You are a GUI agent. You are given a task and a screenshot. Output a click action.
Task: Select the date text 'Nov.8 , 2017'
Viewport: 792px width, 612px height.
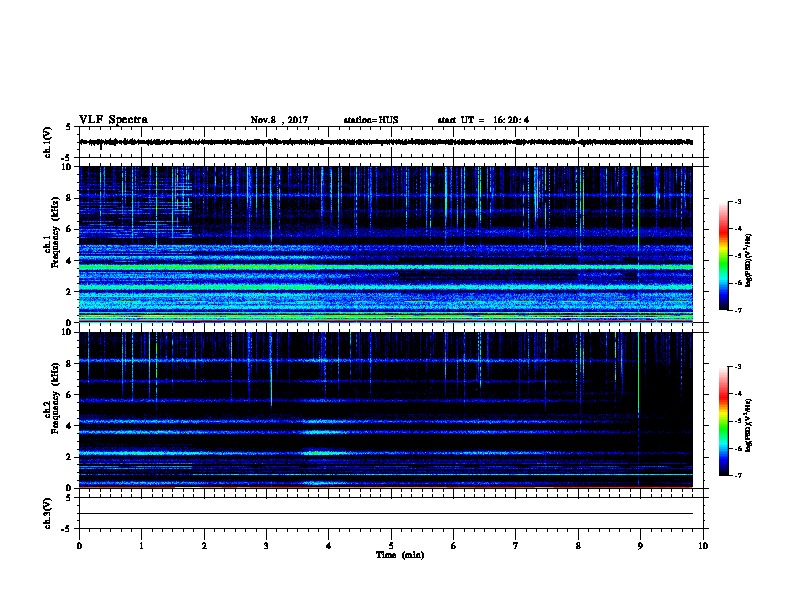click(279, 120)
